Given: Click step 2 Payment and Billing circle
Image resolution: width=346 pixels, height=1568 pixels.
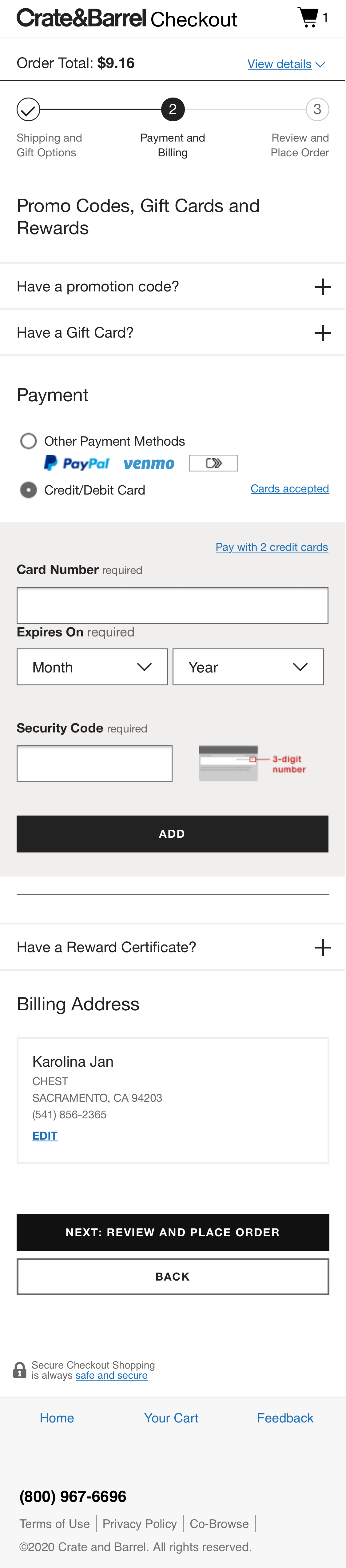Looking at the screenshot, I should point(173,110).
